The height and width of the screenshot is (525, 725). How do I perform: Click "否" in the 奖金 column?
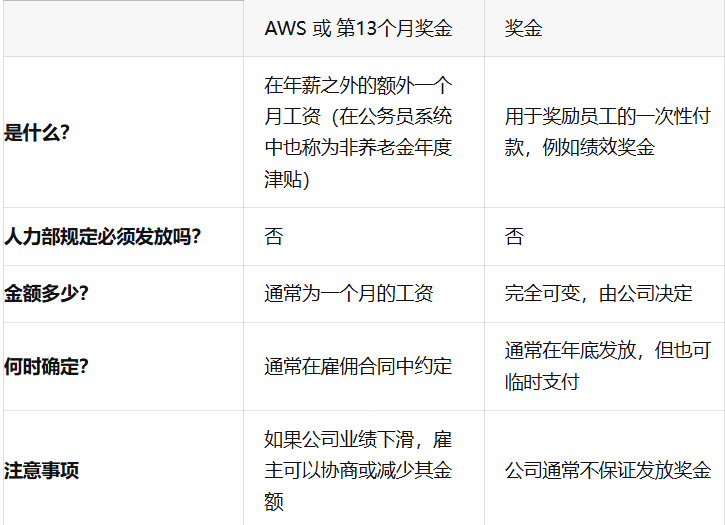pos(514,237)
